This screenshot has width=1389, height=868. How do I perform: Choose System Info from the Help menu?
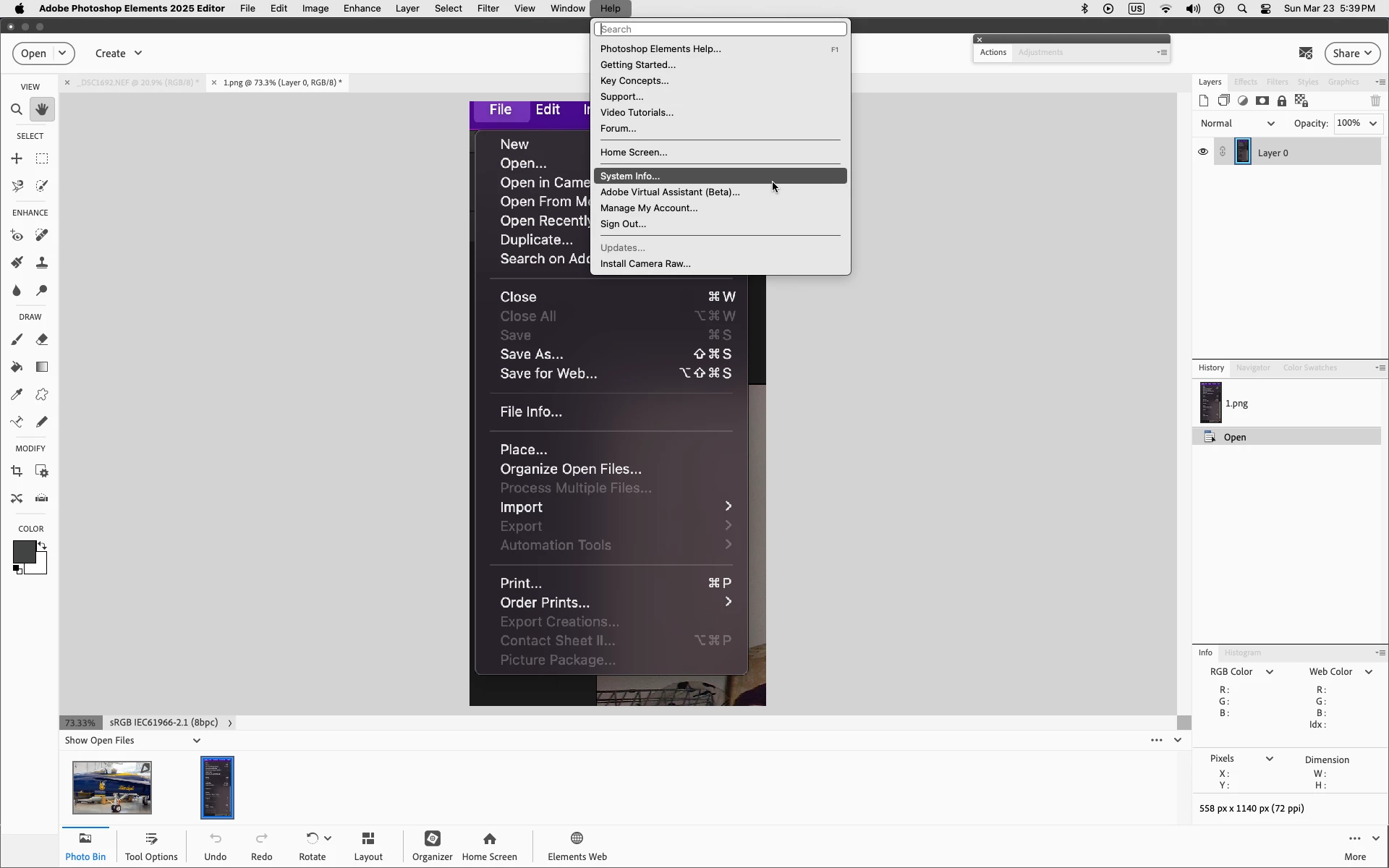coord(630,176)
